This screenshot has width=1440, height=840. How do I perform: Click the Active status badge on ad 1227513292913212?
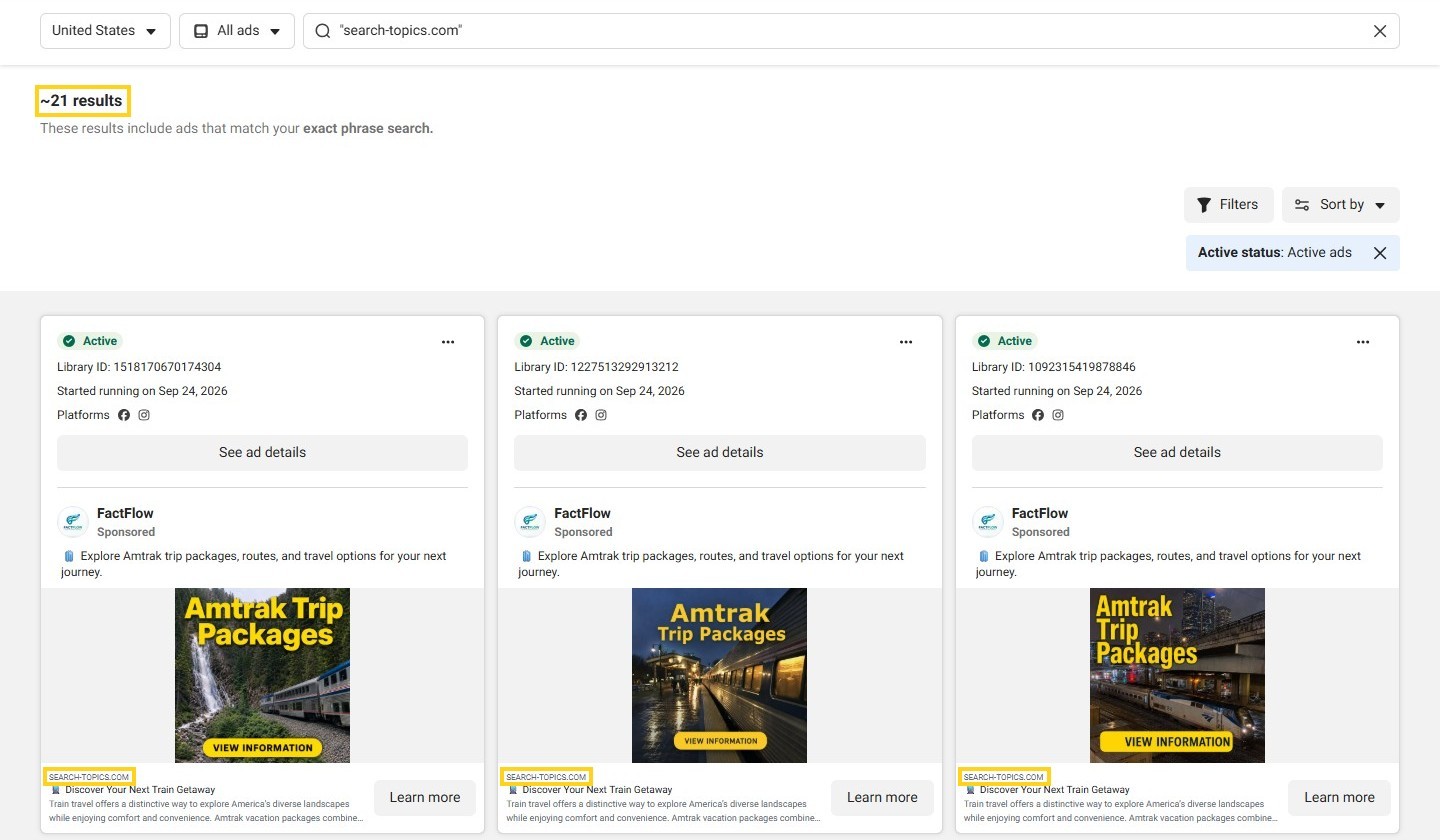point(546,341)
